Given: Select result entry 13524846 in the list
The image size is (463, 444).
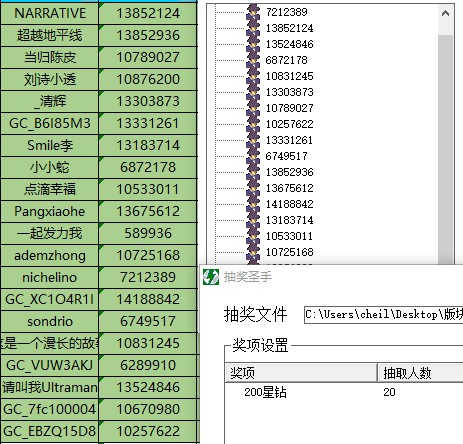Looking at the screenshot, I should (x=289, y=44).
